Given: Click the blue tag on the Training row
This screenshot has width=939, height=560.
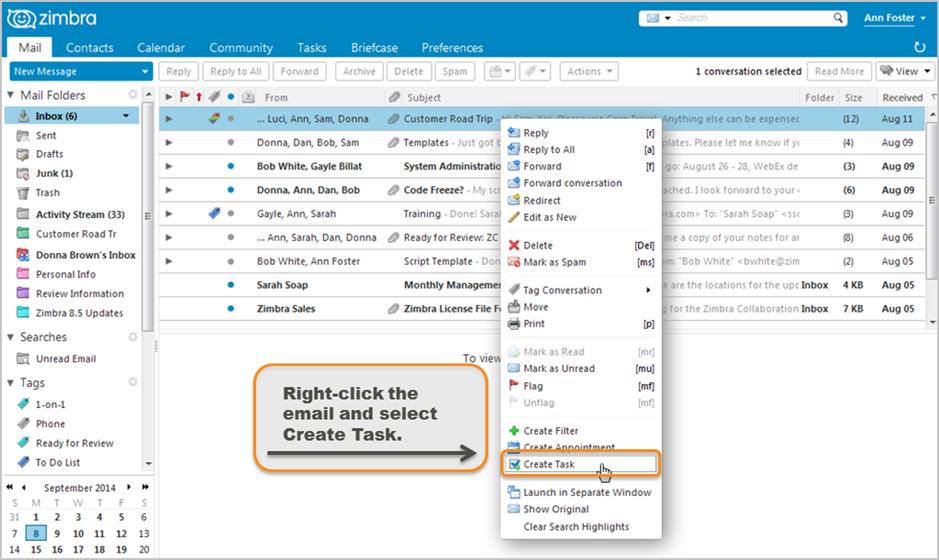Looking at the screenshot, I should click(x=214, y=213).
